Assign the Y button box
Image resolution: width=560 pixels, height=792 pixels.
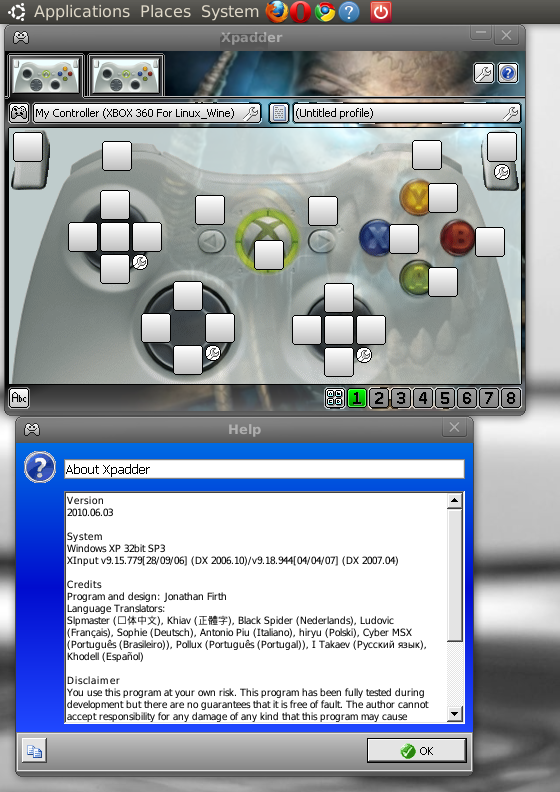coord(443,197)
